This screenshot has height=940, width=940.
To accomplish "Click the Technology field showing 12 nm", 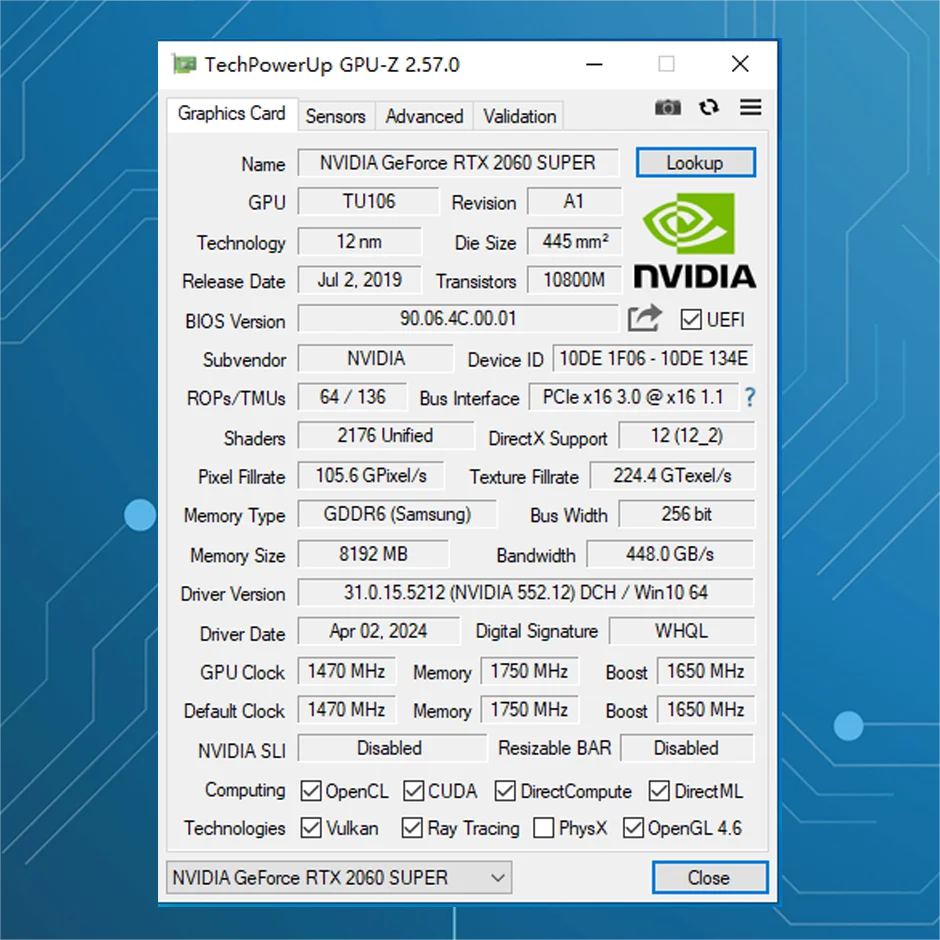I will point(359,242).
